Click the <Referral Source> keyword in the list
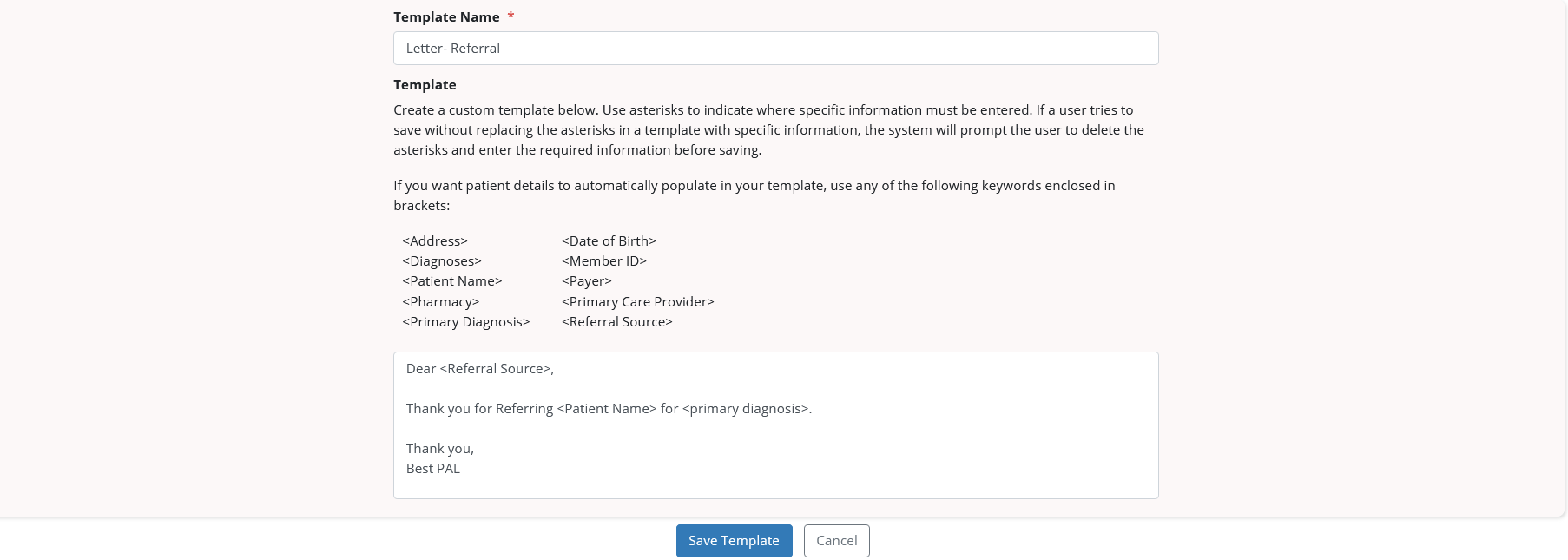The width and height of the screenshot is (1568, 560). click(617, 322)
